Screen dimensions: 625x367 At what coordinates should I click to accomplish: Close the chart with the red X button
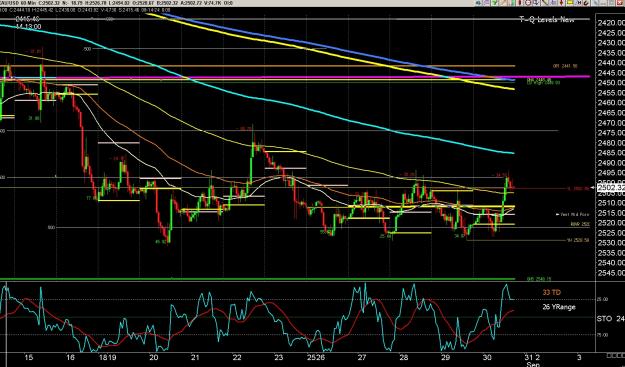click(x=620, y=3)
